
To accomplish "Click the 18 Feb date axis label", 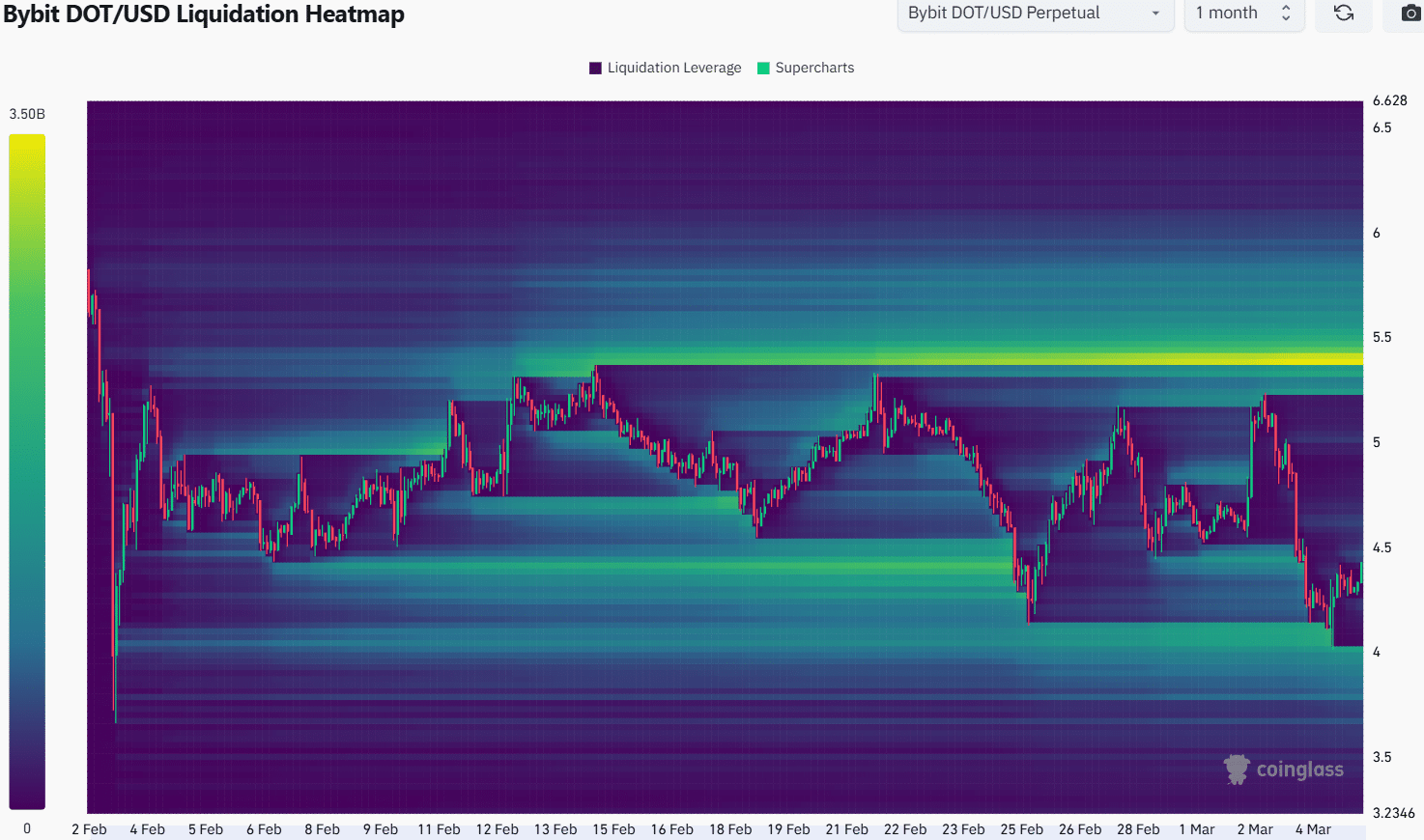I will click(730, 829).
